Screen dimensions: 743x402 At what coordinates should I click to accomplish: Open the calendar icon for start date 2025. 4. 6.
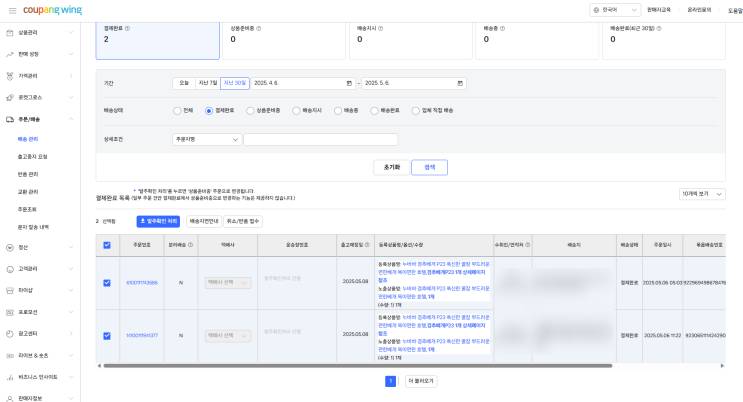[x=349, y=83]
